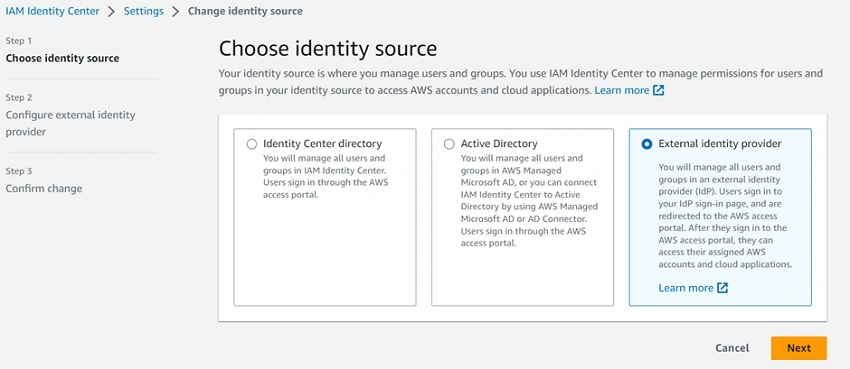Open Learn more link in External identity provider card
Screen dimensions: 850x369
pos(686,288)
